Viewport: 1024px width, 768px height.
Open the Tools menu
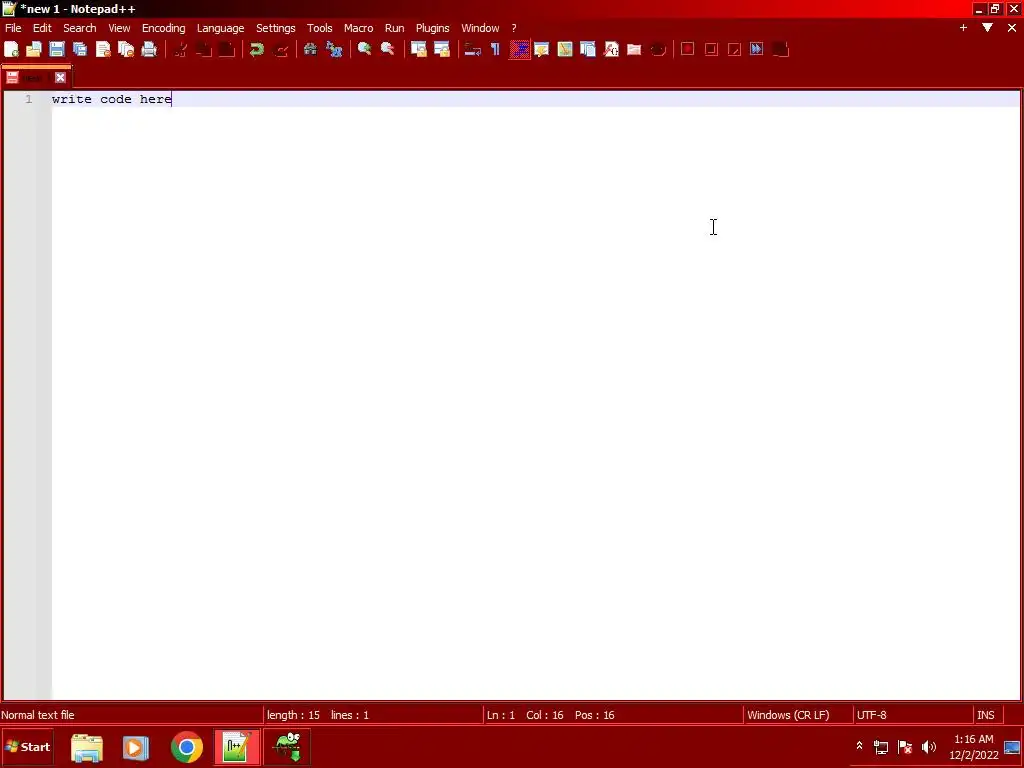pyautogui.click(x=319, y=28)
